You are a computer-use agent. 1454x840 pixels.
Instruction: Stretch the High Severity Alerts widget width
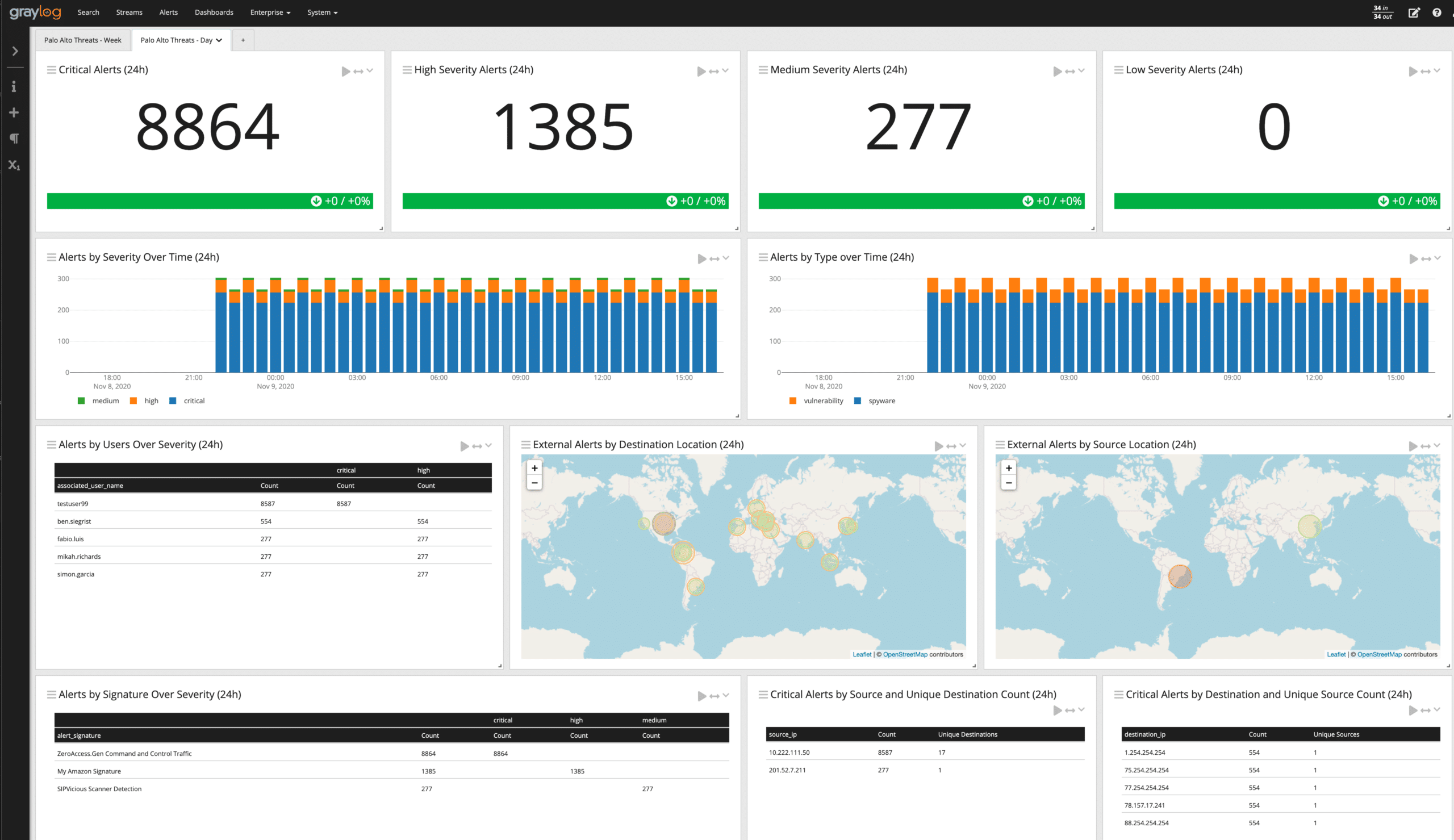tap(713, 72)
